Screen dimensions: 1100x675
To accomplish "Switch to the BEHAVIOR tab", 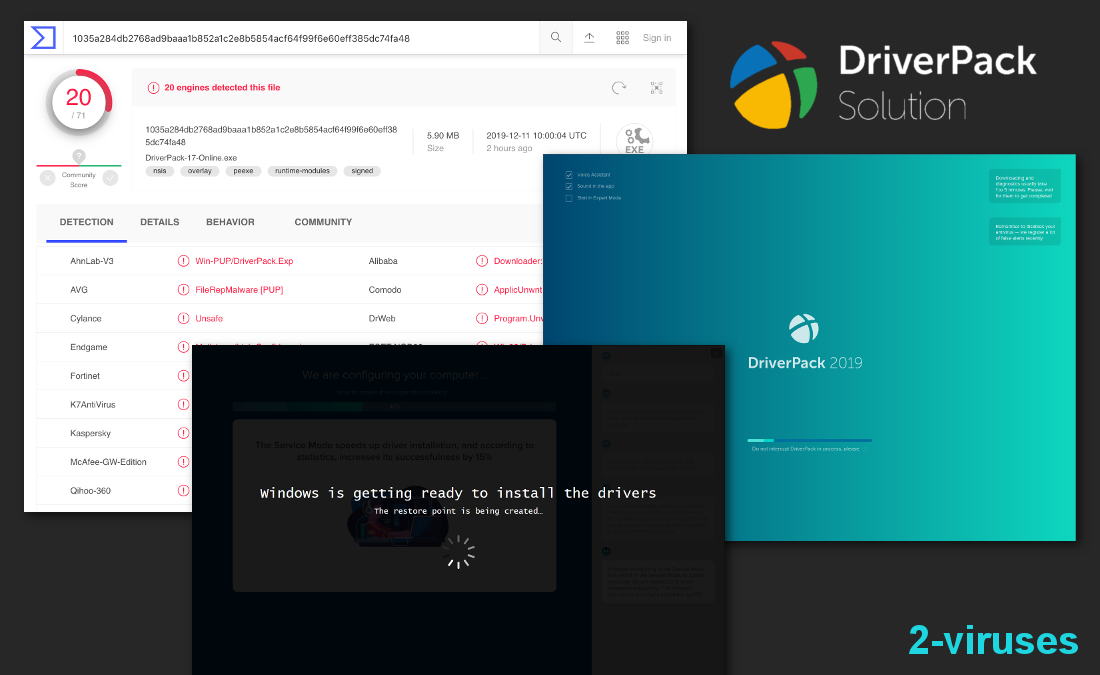I will 230,222.
